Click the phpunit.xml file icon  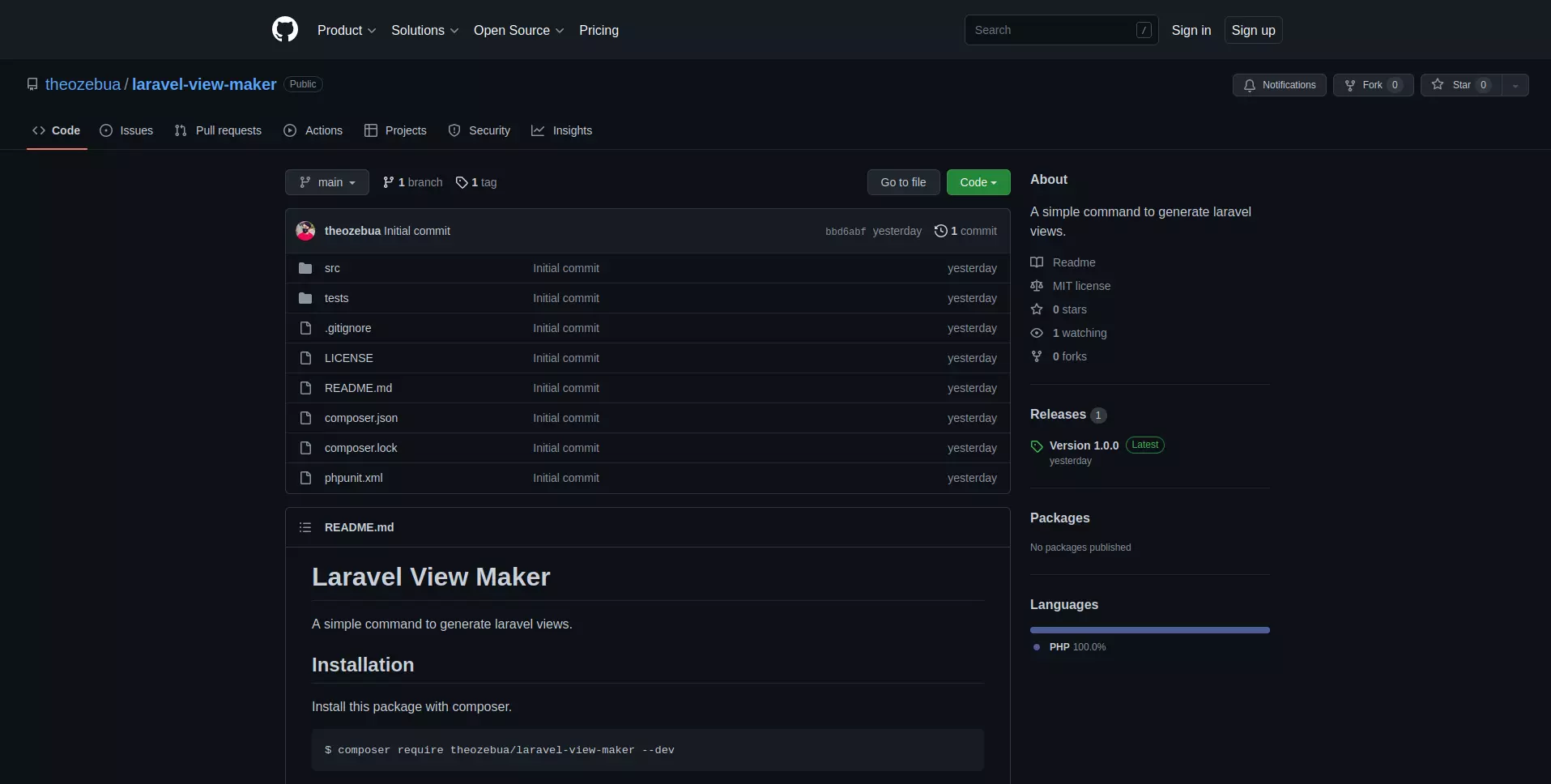[305, 478]
